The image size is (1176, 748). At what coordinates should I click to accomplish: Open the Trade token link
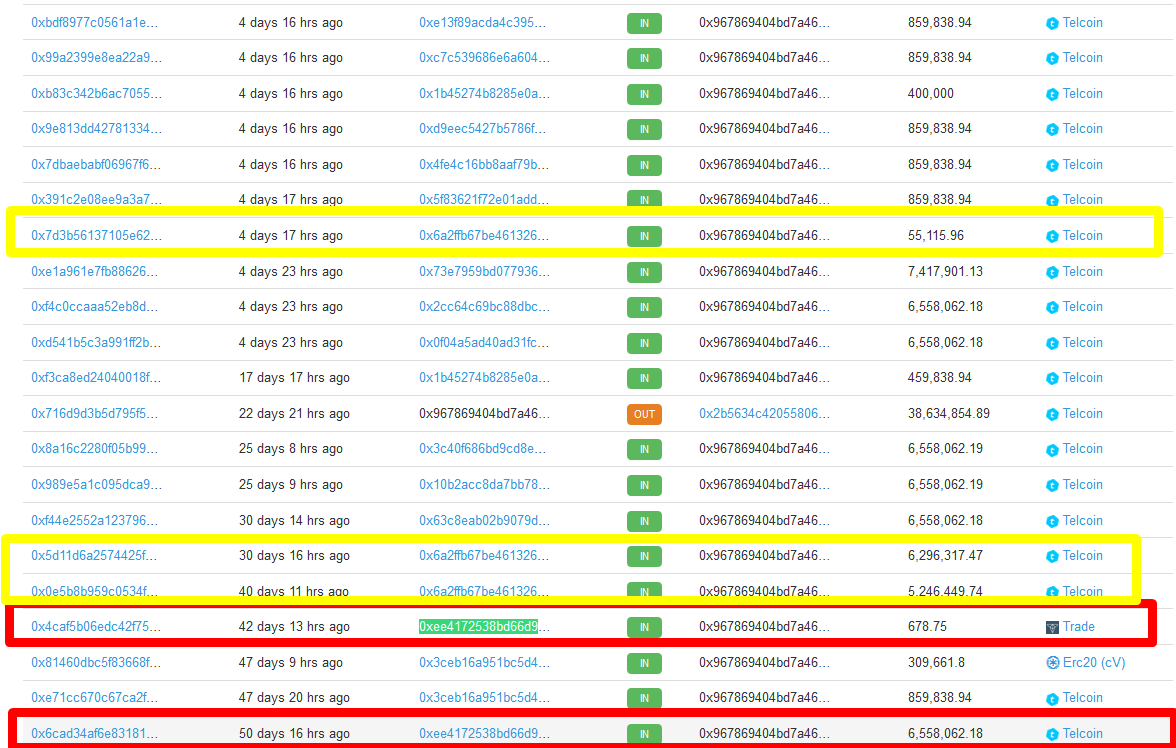1078,626
